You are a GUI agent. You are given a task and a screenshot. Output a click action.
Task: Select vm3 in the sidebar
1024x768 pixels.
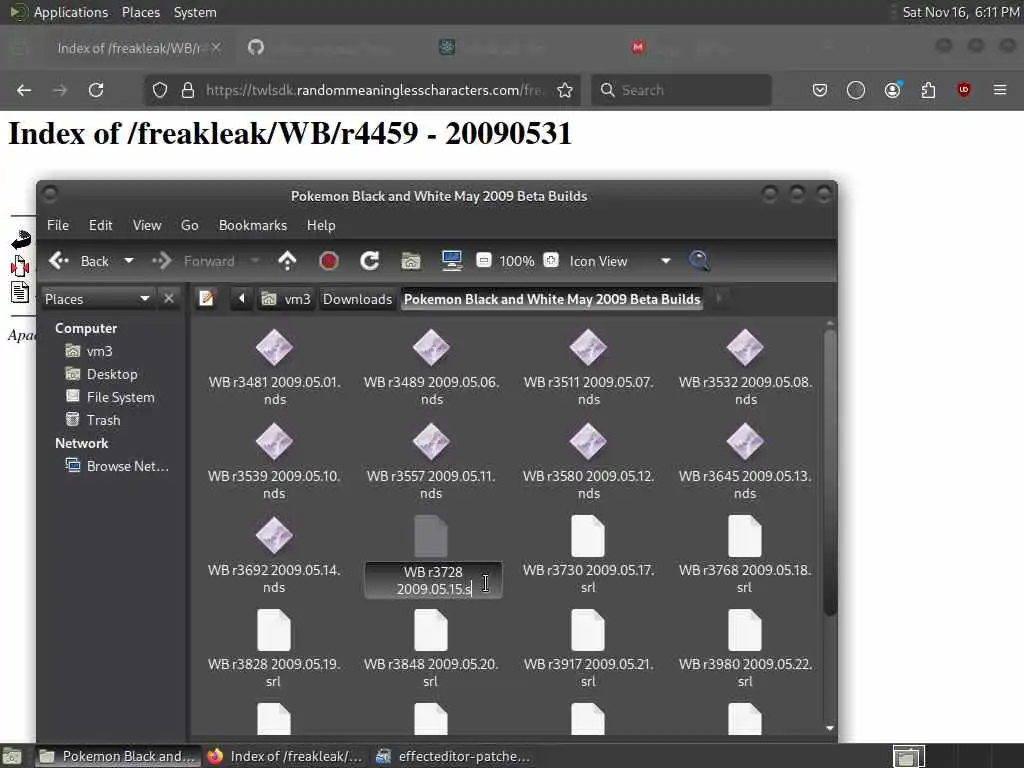click(x=89, y=351)
